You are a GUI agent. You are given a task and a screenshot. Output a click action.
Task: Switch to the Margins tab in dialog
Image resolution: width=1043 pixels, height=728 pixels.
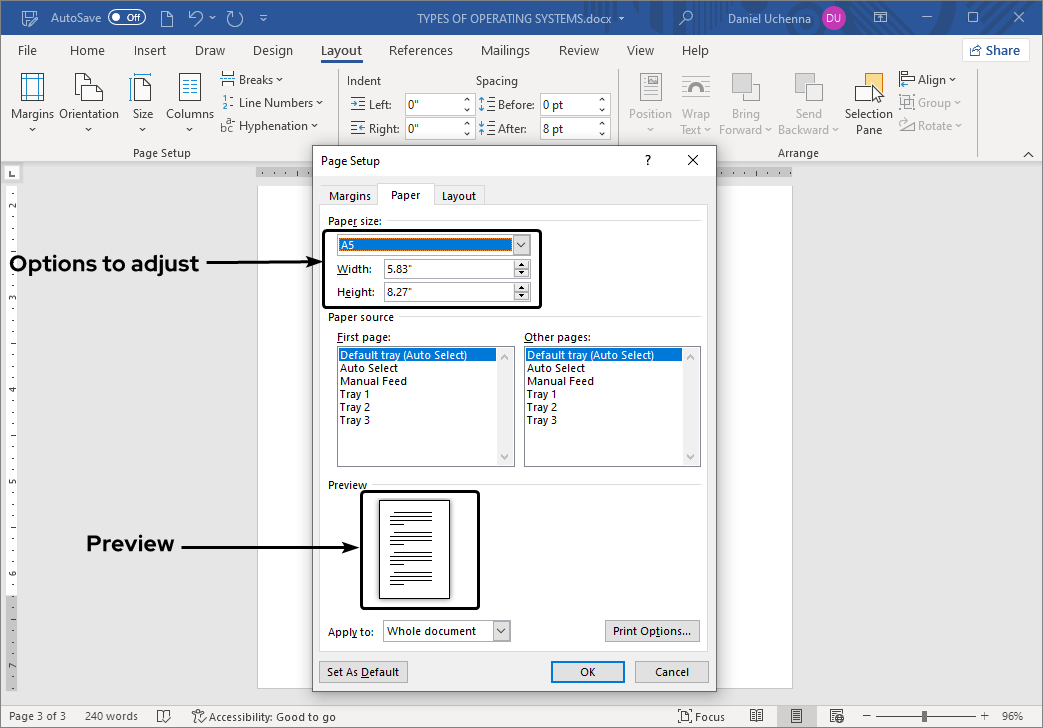coord(350,196)
